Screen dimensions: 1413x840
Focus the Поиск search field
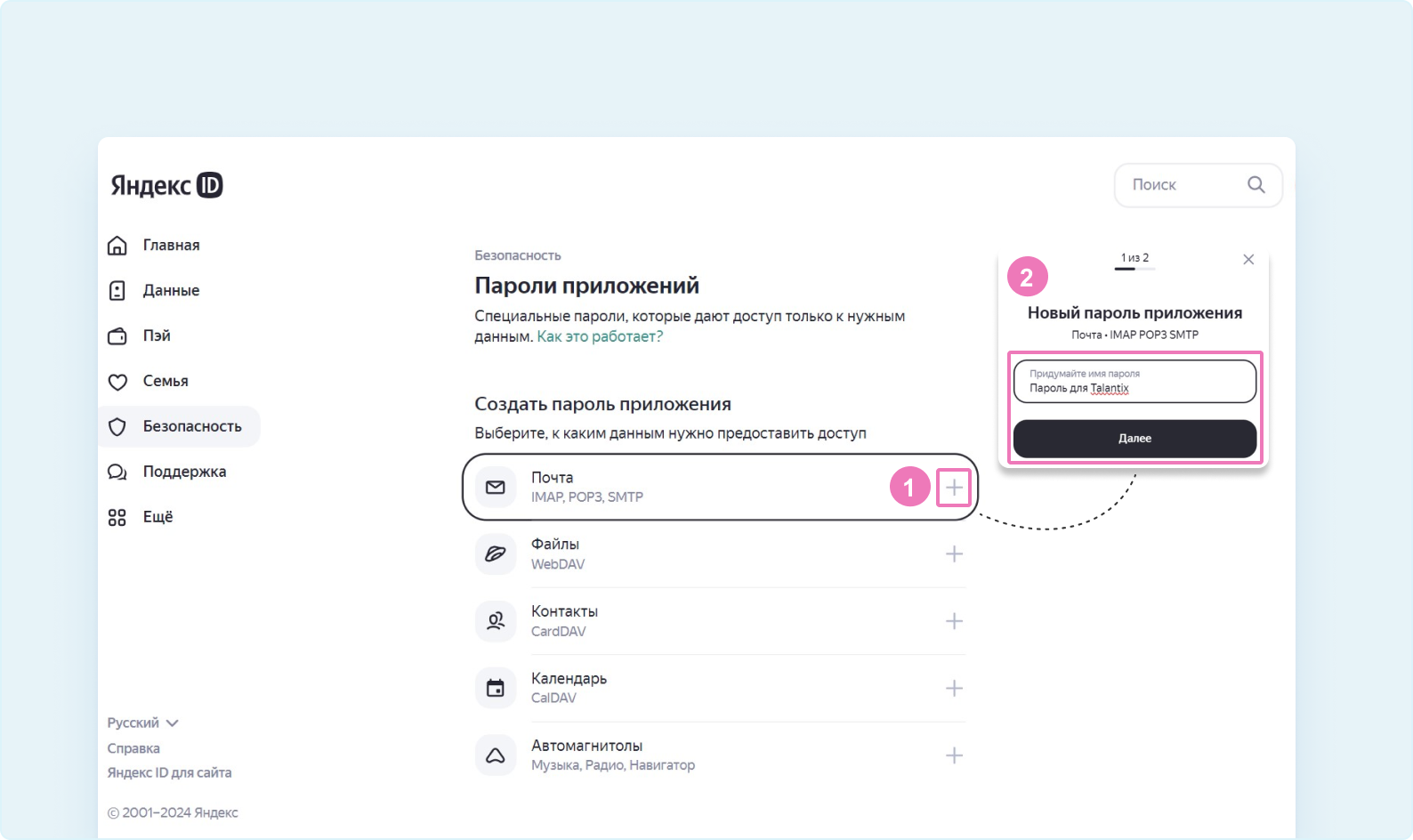pyautogui.click(x=1198, y=185)
